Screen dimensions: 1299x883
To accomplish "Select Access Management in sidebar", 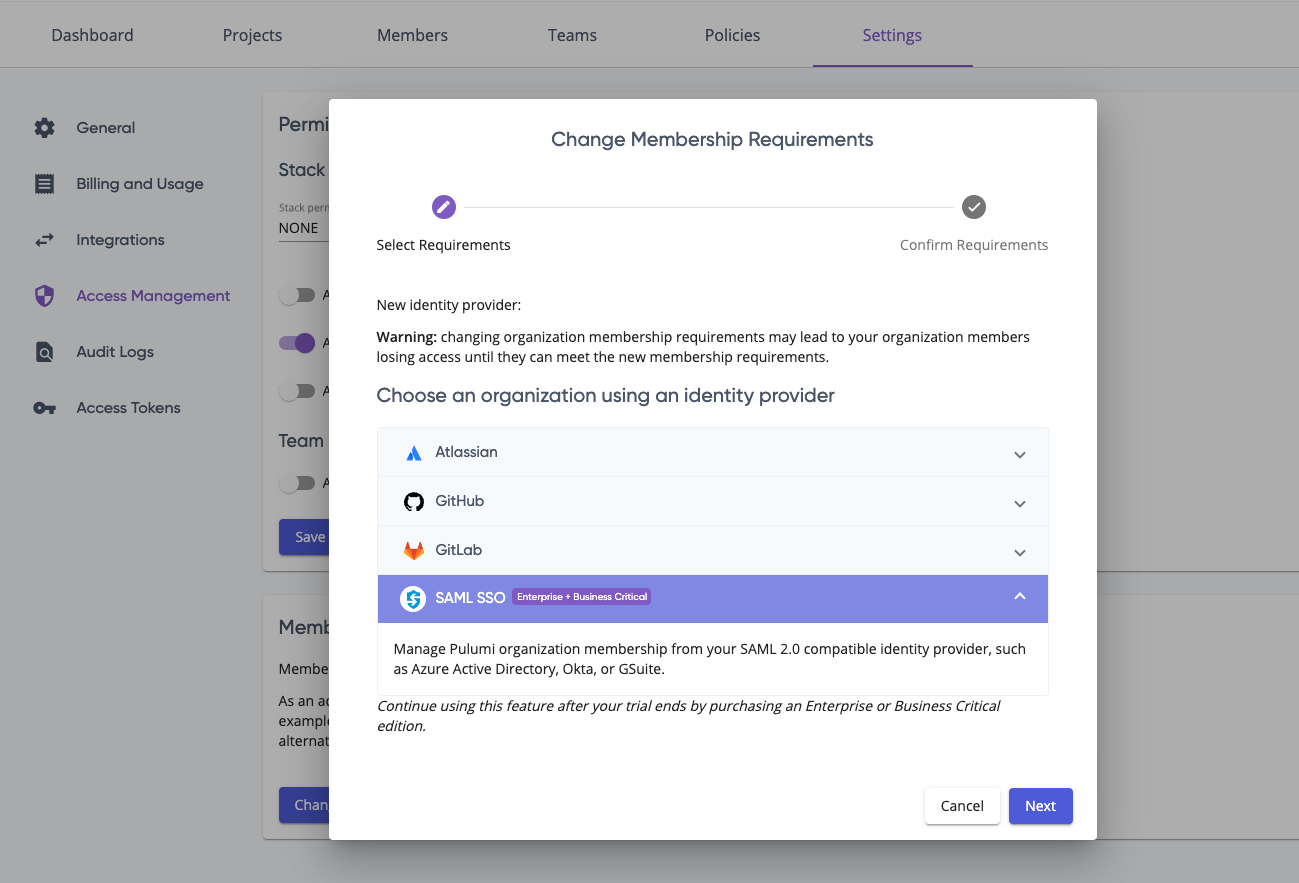I will (x=153, y=296).
